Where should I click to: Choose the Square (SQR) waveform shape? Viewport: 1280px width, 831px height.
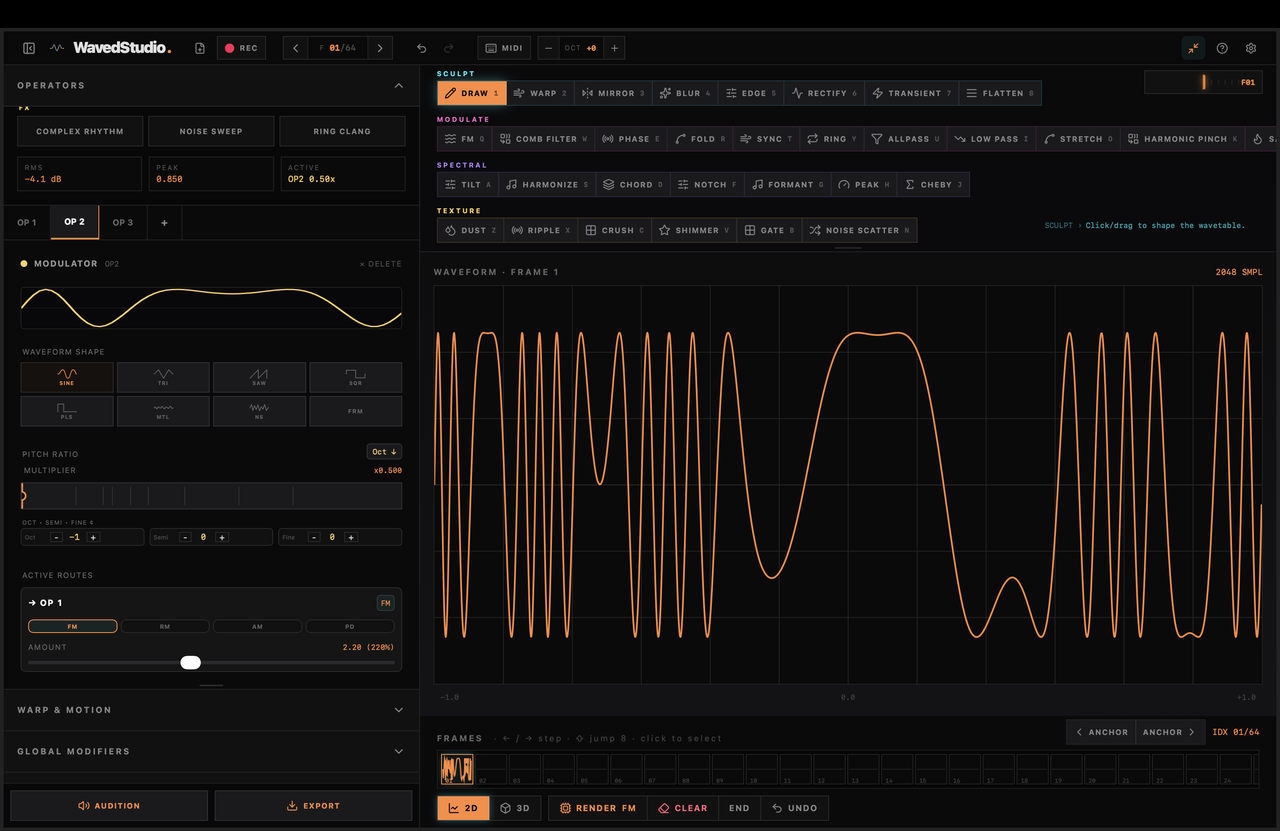tap(356, 377)
